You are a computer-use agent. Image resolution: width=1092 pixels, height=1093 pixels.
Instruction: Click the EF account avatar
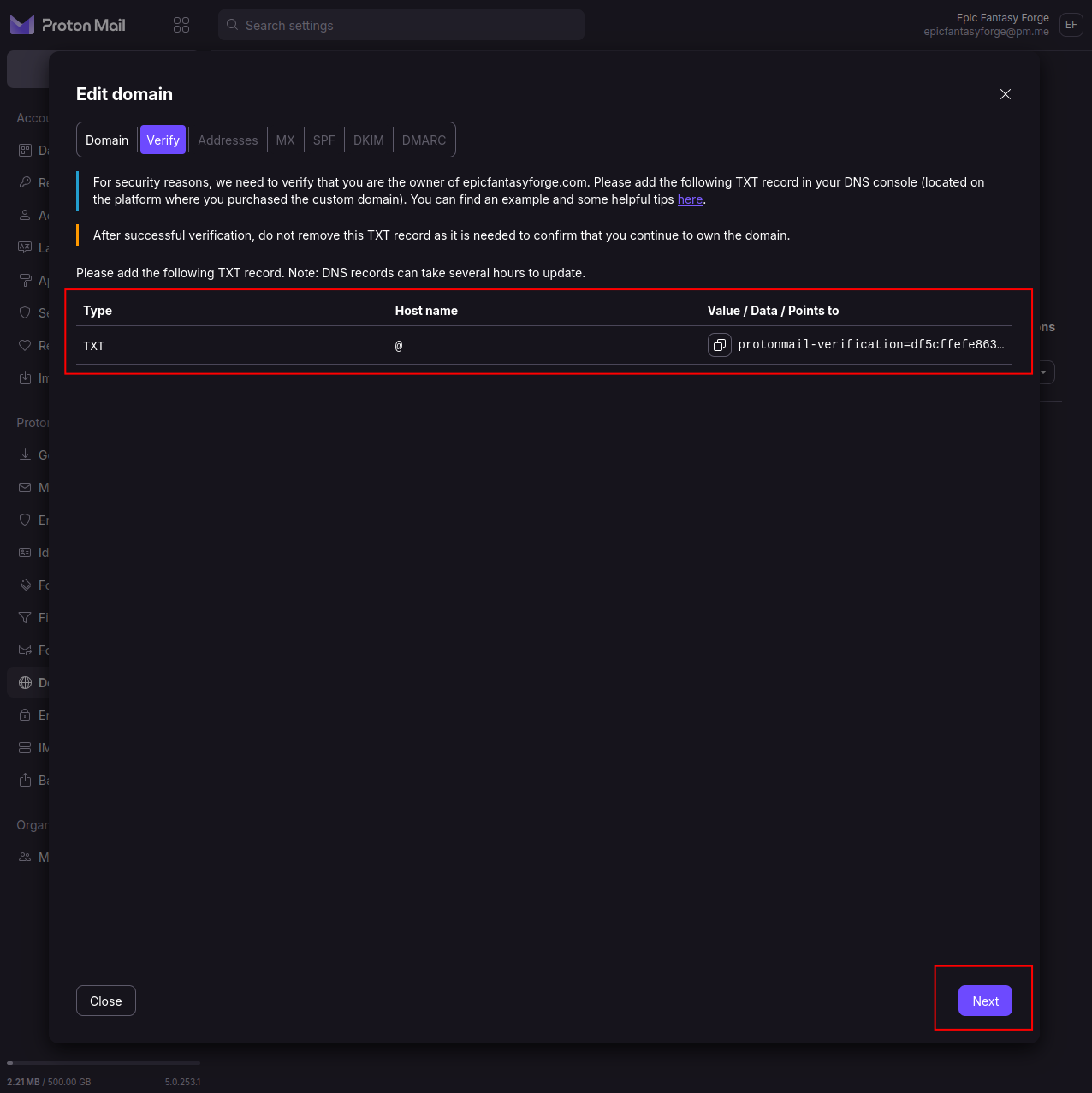[1071, 25]
